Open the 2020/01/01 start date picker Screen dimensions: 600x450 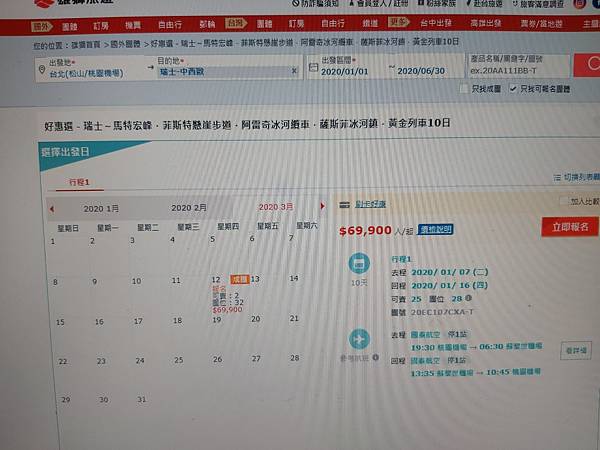click(344, 72)
